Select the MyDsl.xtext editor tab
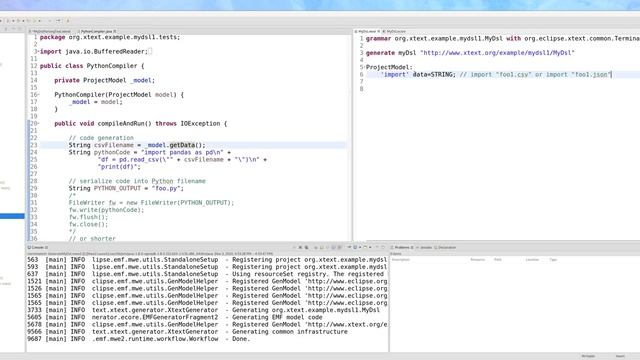 pos(367,31)
